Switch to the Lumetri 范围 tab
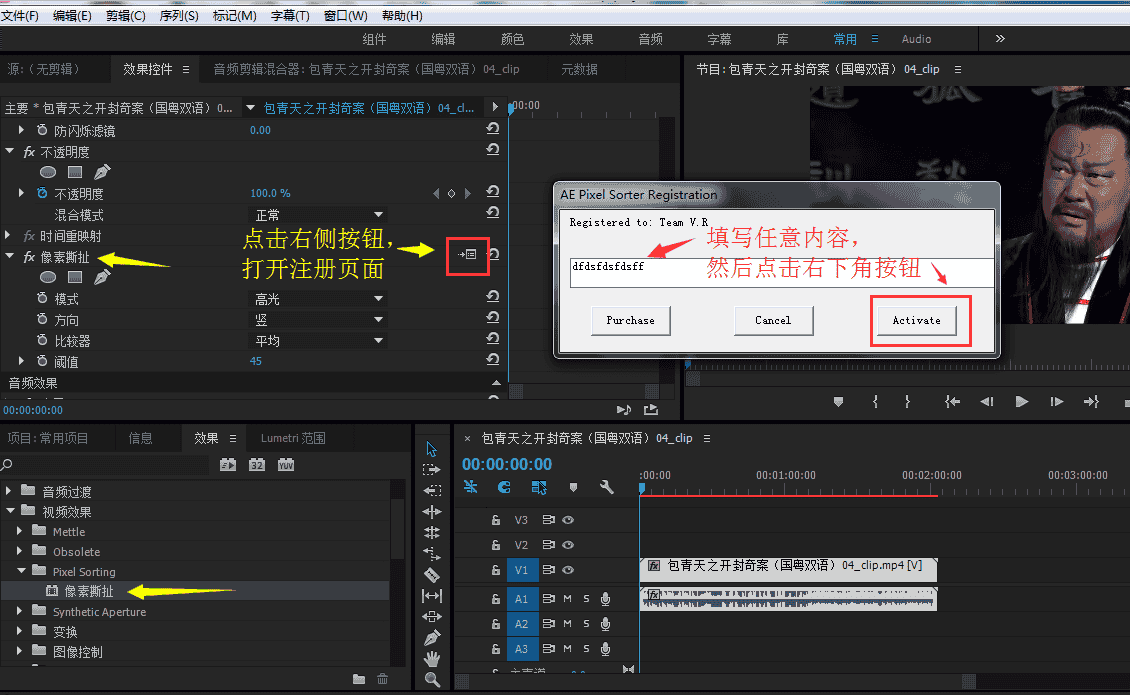Viewport: 1130px width, 695px height. pos(292,438)
